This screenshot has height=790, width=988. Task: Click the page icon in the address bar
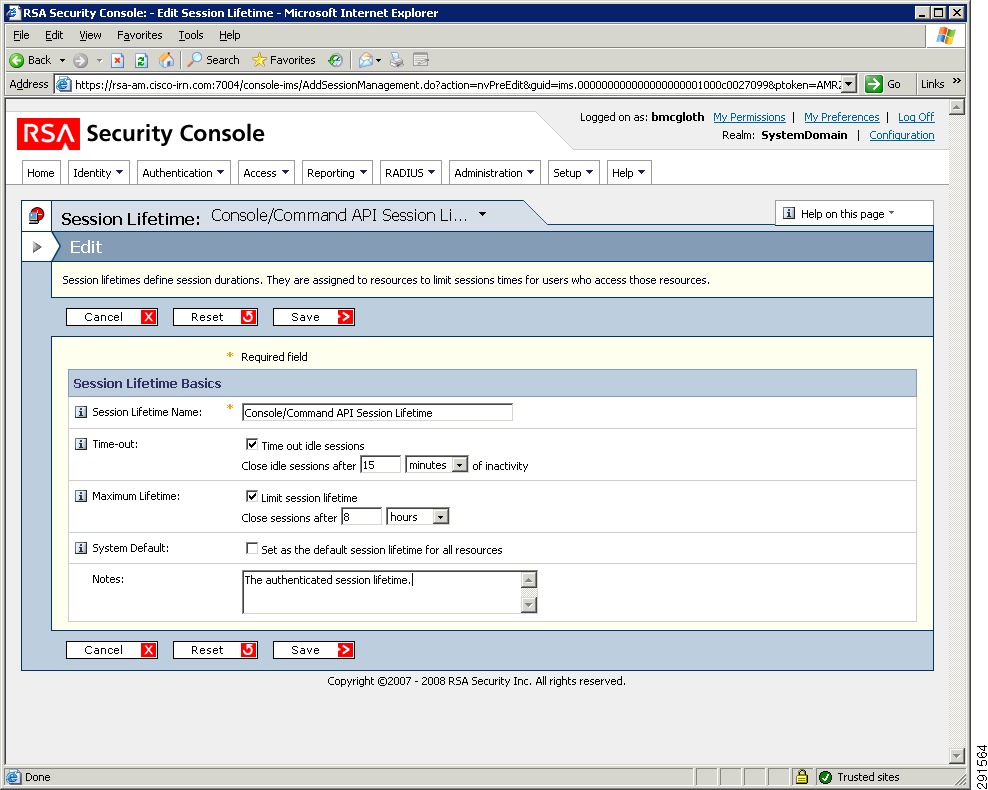(64, 84)
